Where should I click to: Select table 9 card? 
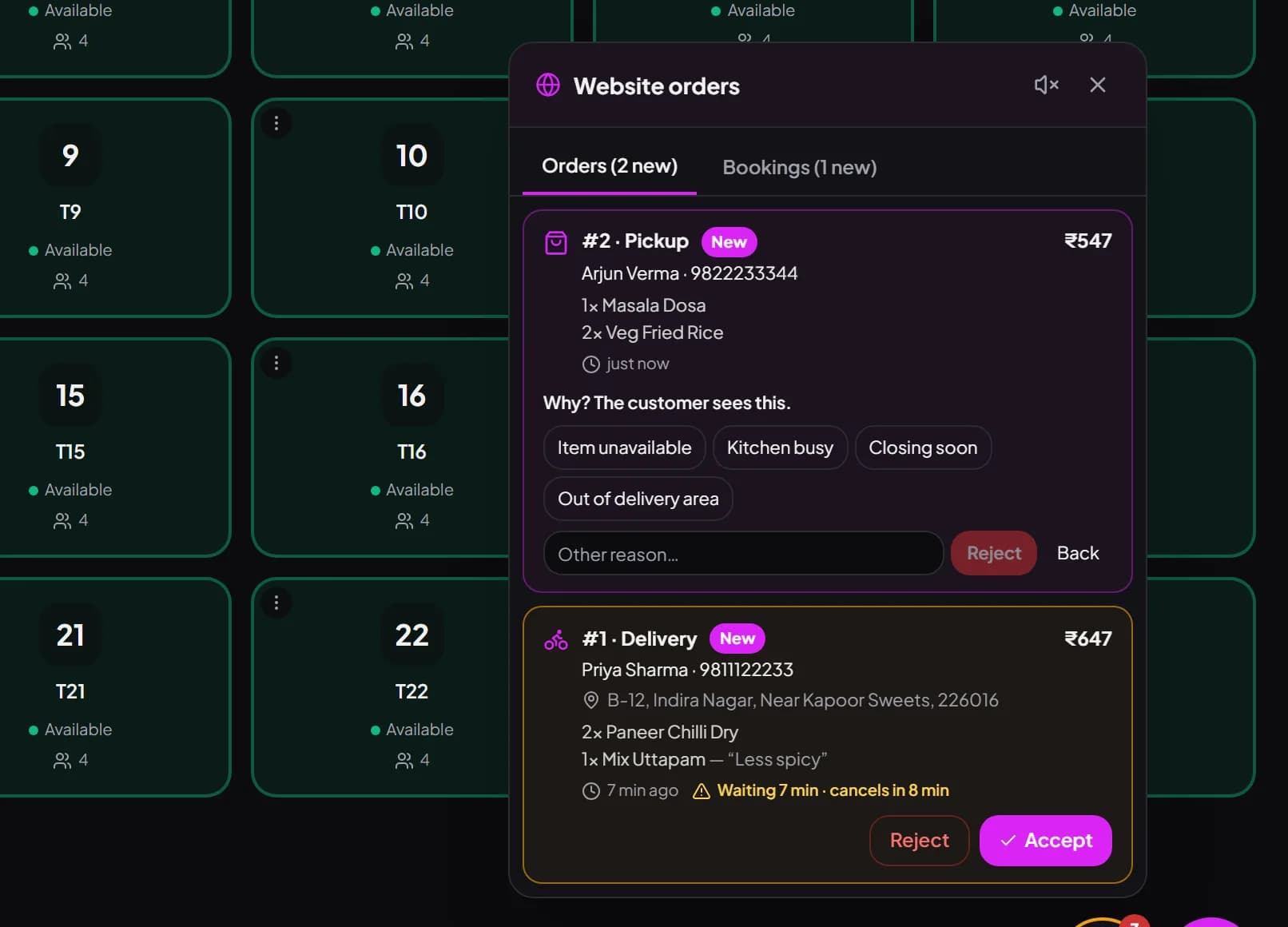(115, 208)
